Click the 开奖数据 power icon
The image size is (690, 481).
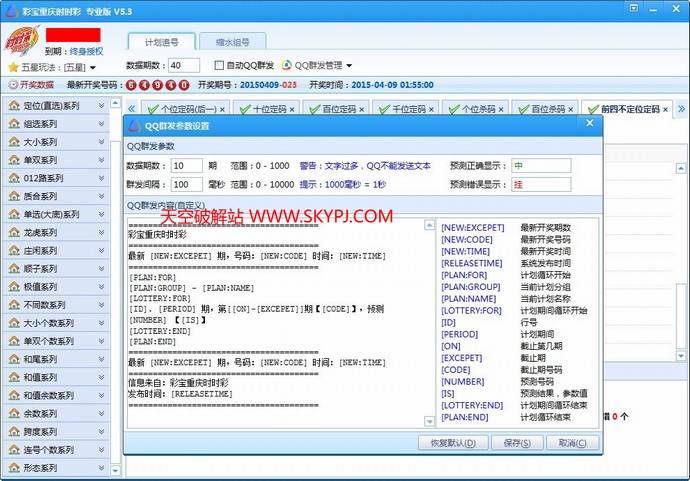pyautogui.click(x=14, y=85)
